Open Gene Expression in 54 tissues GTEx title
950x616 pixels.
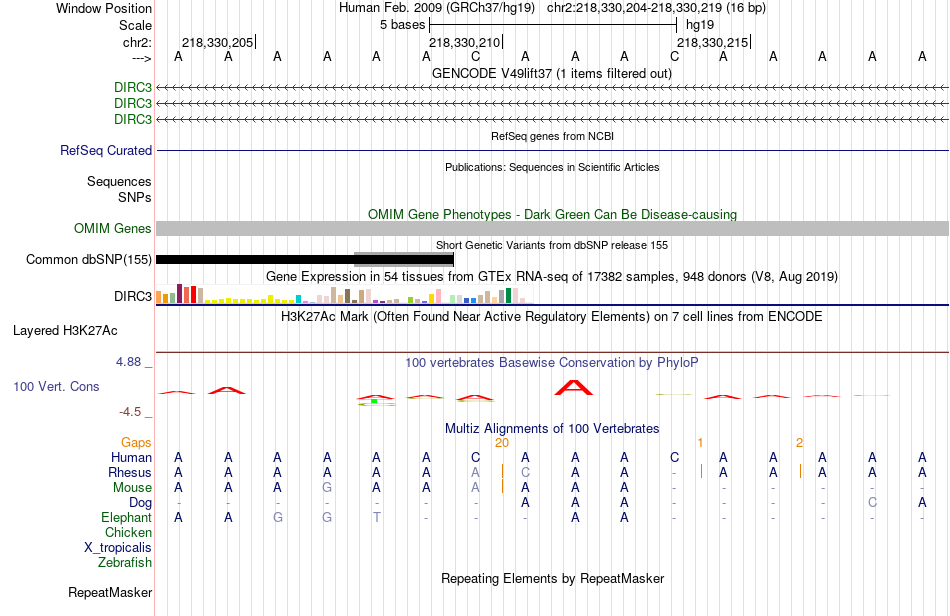point(552,276)
